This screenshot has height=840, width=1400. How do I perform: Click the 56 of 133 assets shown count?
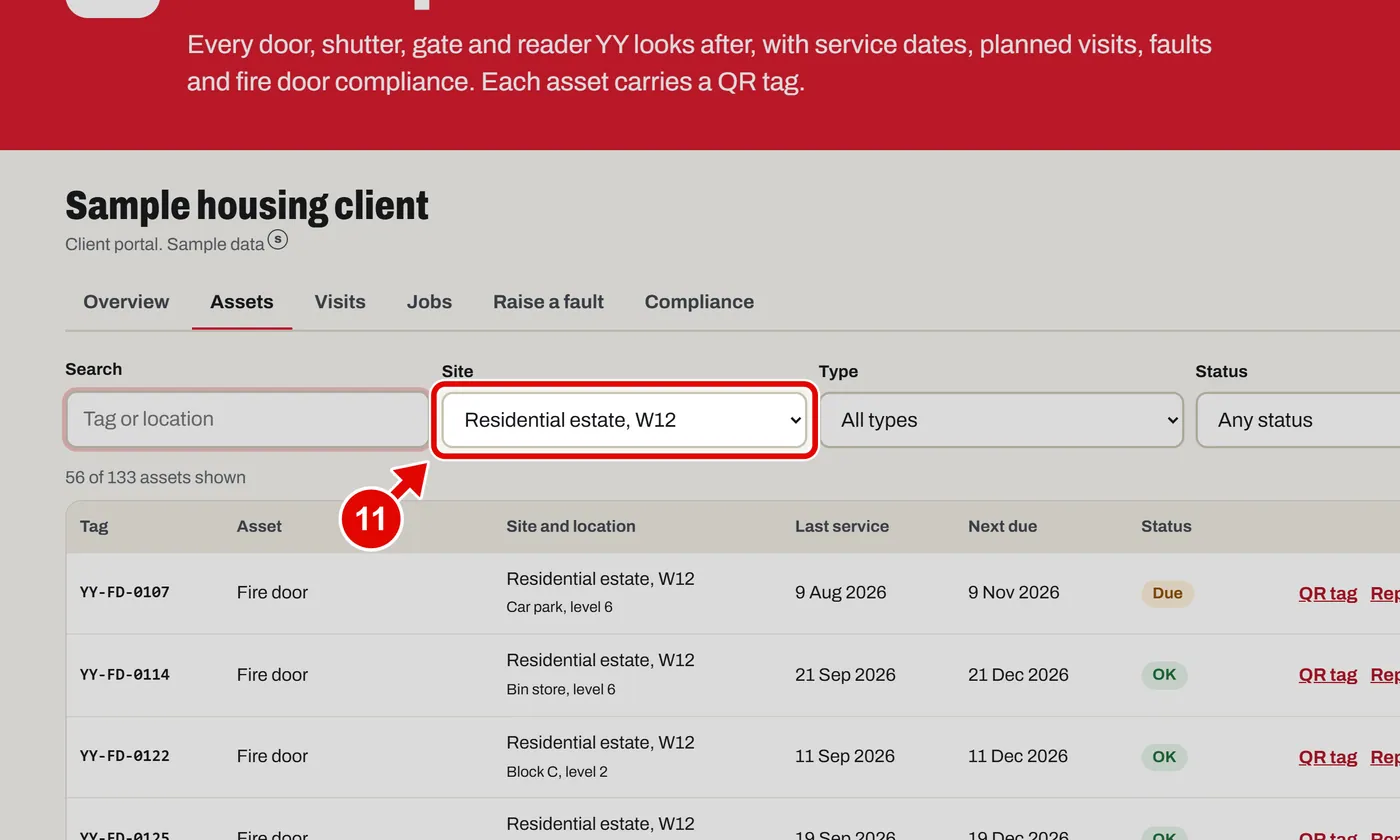155,477
